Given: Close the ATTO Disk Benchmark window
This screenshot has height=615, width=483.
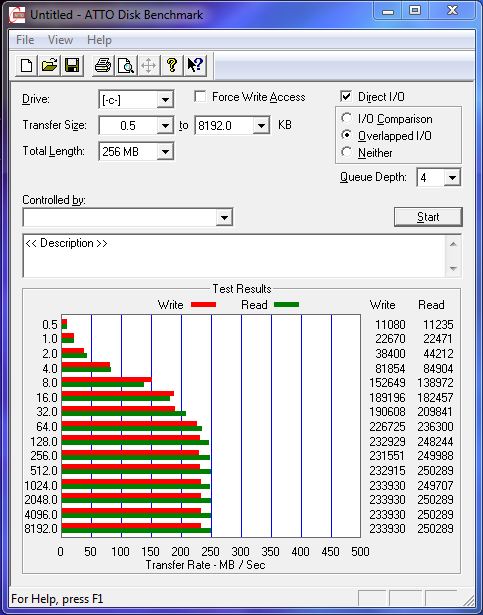Looking at the screenshot, I should pyautogui.click(x=452, y=11).
